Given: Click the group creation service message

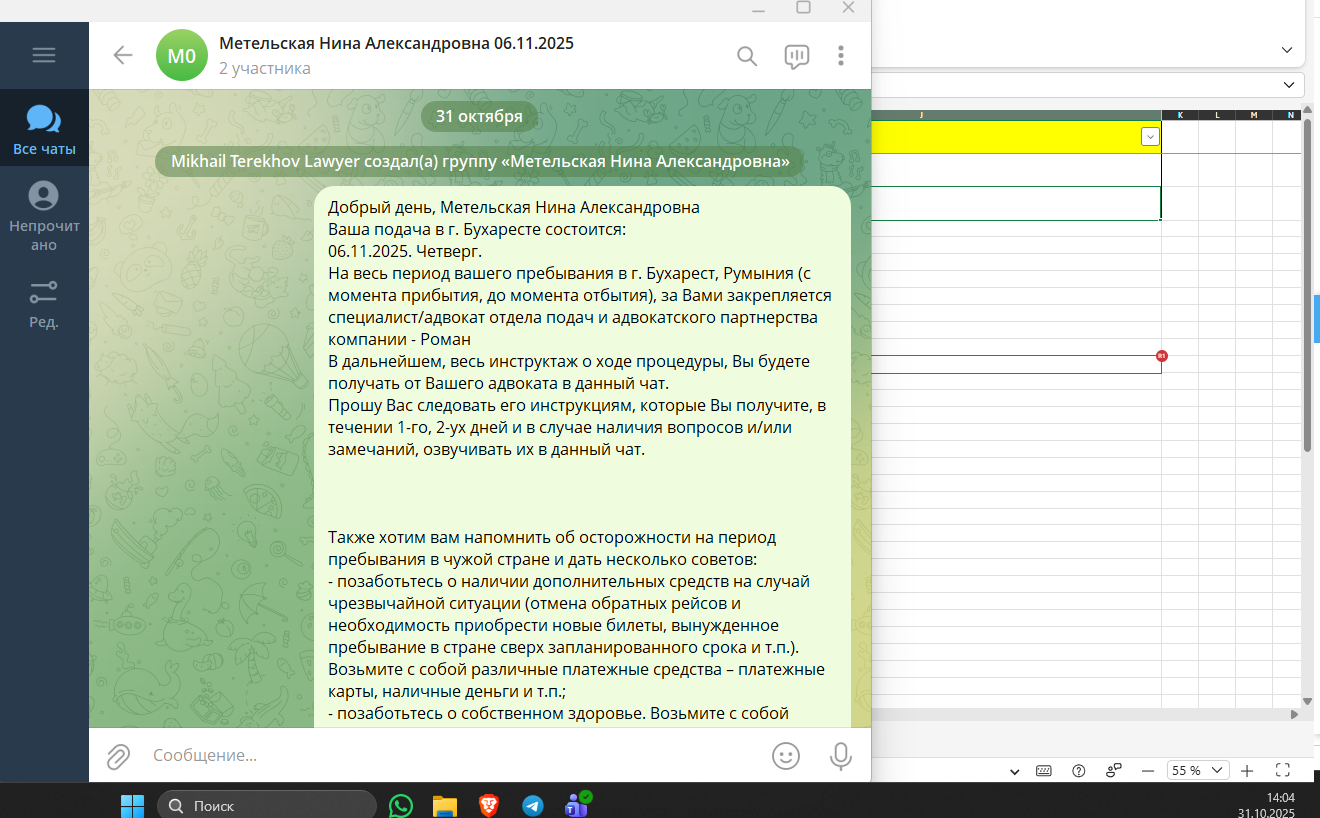Looking at the screenshot, I should (480, 162).
